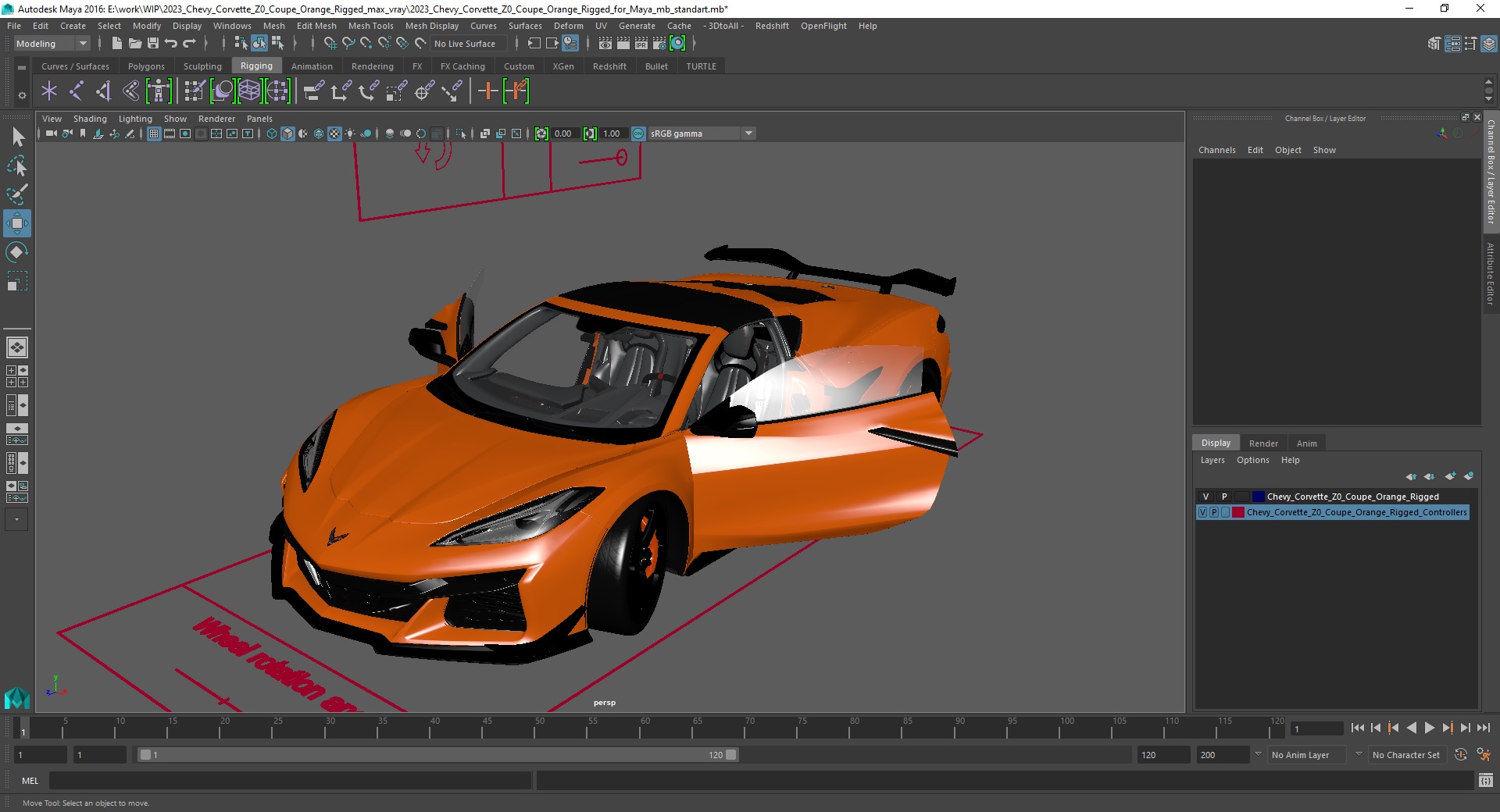Activate the Move tool in toolbox

tap(17, 223)
